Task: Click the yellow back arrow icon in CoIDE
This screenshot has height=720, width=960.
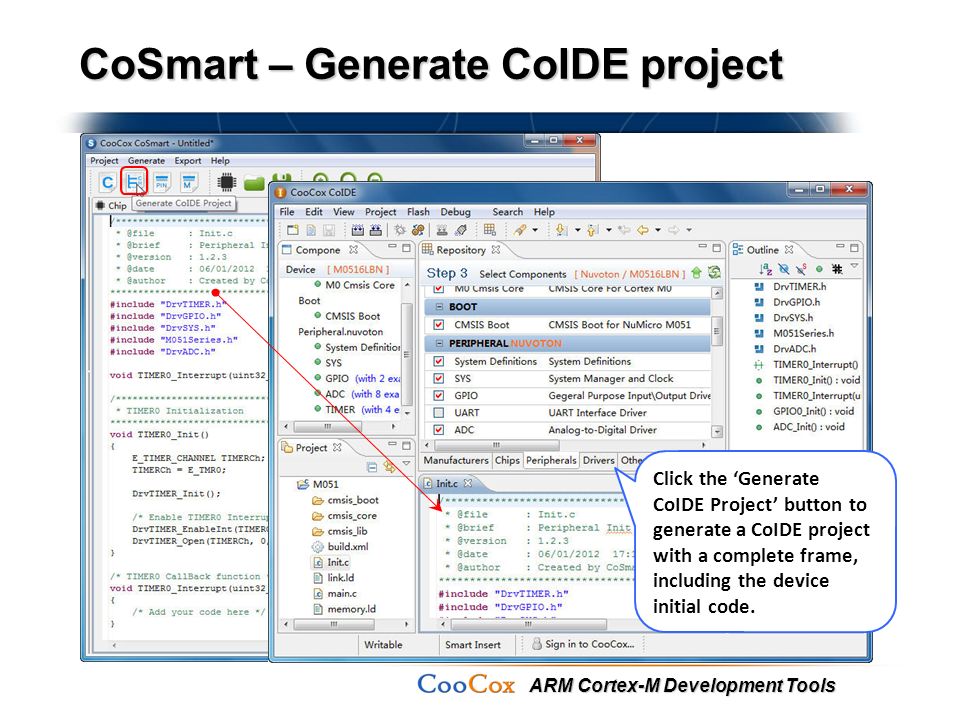Action: (642, 230)
